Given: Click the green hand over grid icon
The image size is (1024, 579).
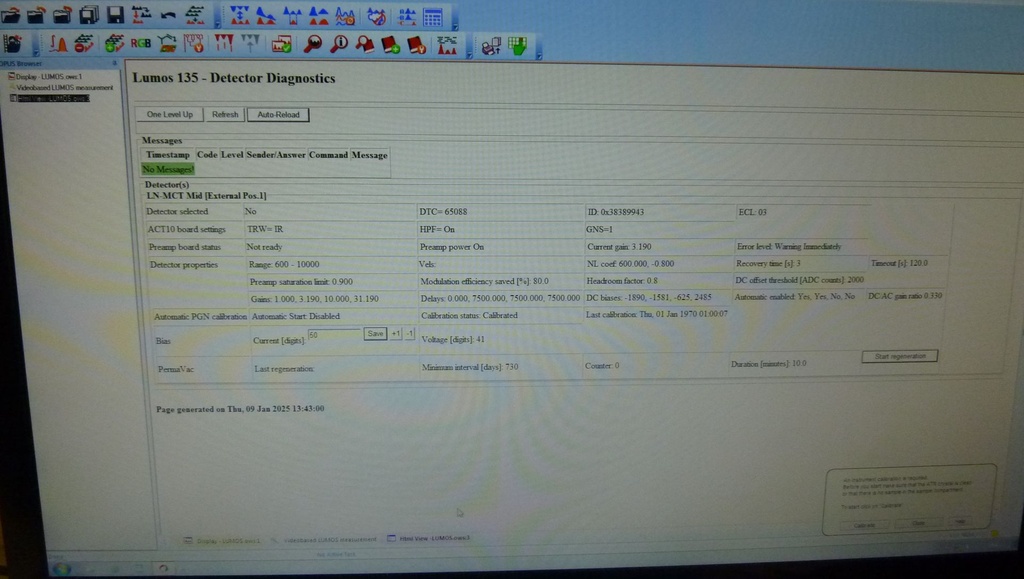Looking at the screenshot, I should pos(517,46).
